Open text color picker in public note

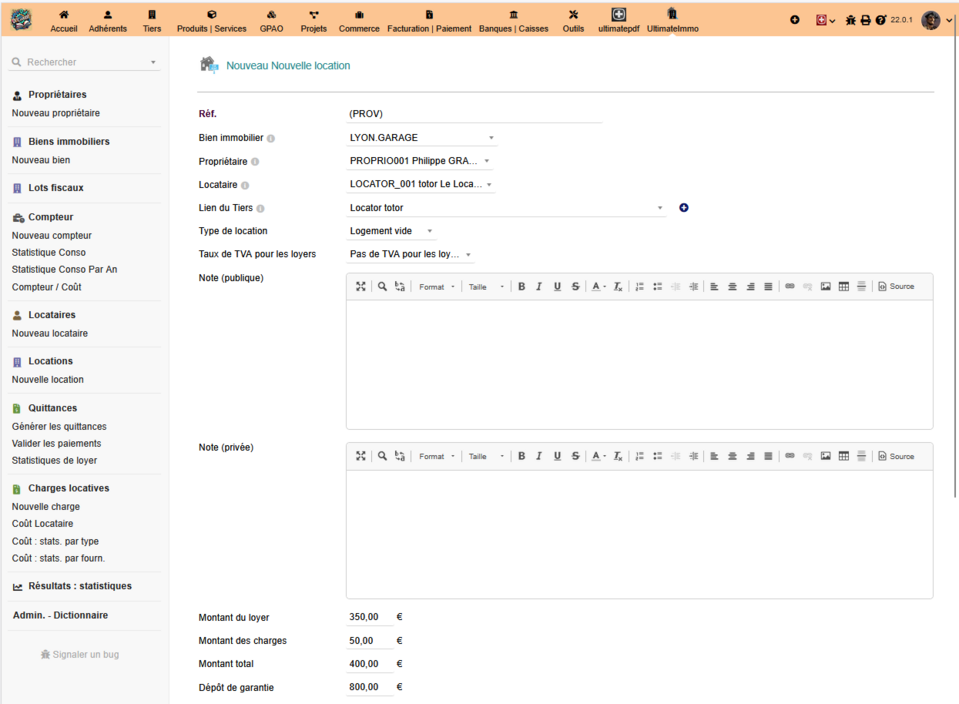click(598, 287)
